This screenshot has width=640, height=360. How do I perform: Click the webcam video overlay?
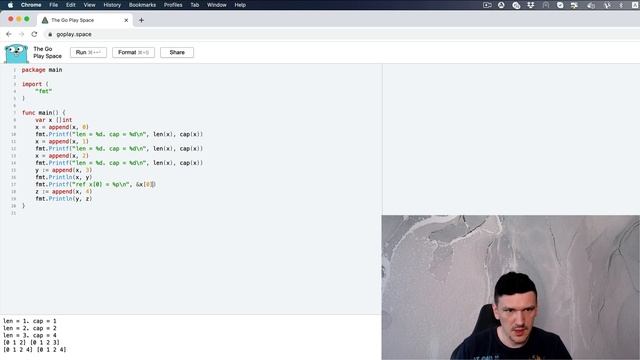511,287
